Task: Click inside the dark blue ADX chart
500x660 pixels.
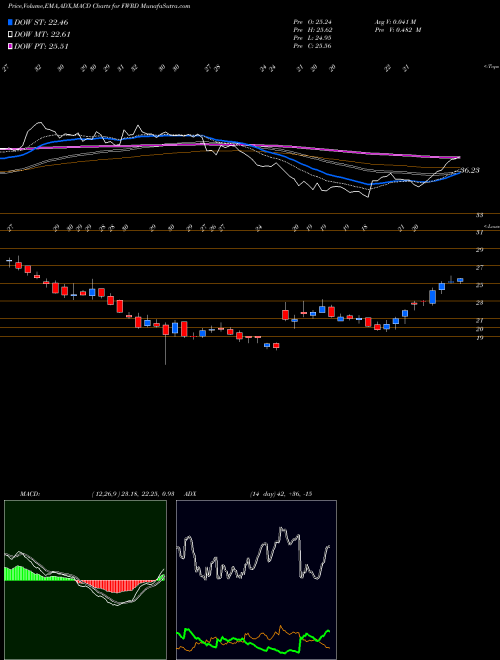Action: coord(256,580)
